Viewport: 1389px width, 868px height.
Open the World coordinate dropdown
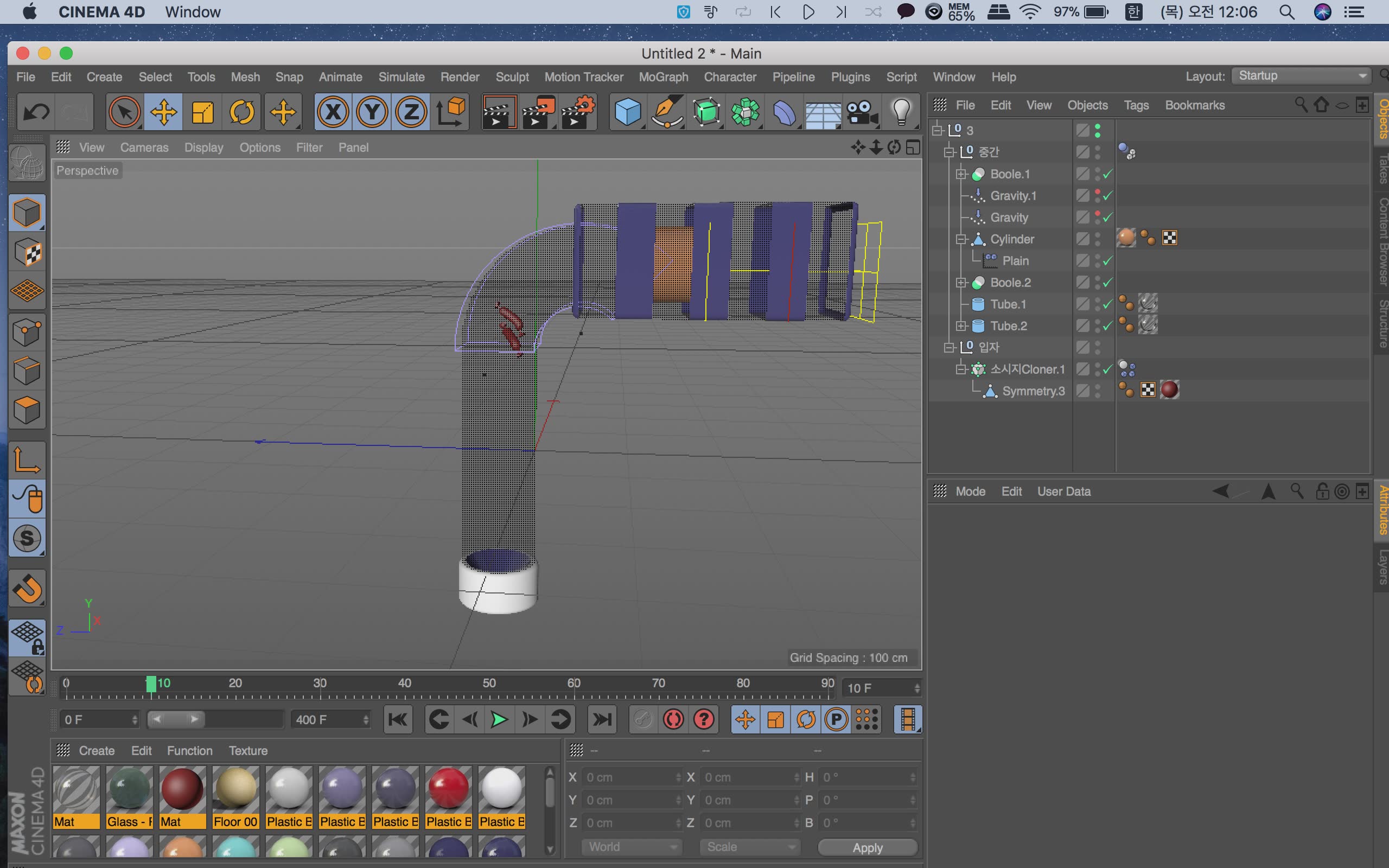[x=631, y=847]
